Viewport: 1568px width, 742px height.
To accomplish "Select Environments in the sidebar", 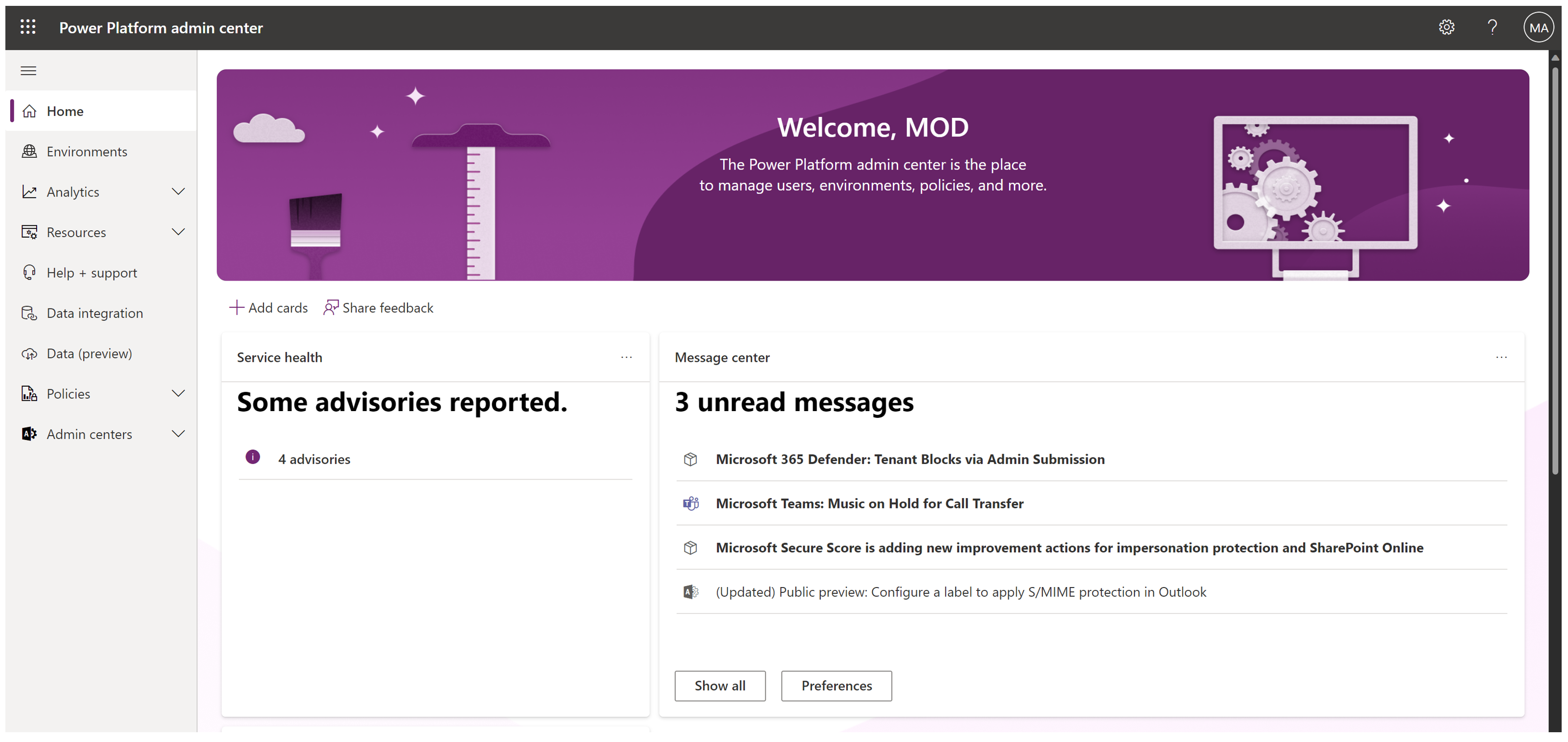I will 86,152.
